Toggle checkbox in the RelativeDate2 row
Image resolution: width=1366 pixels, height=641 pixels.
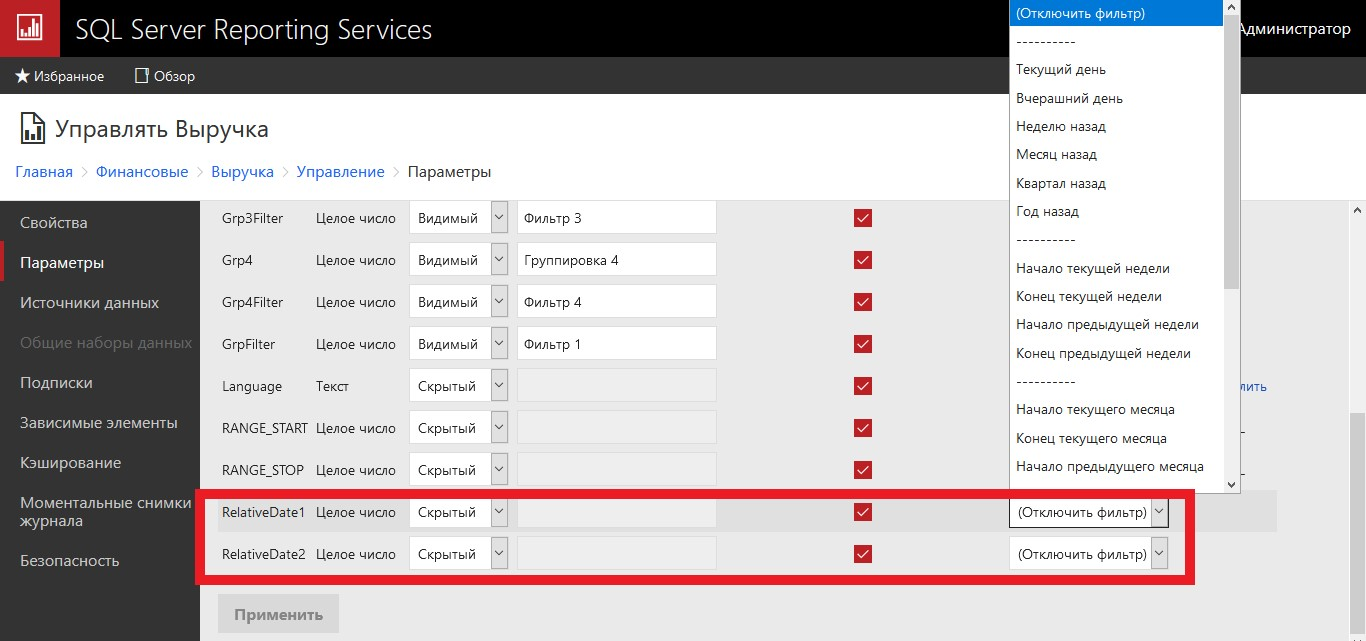(x=863, y=554)
